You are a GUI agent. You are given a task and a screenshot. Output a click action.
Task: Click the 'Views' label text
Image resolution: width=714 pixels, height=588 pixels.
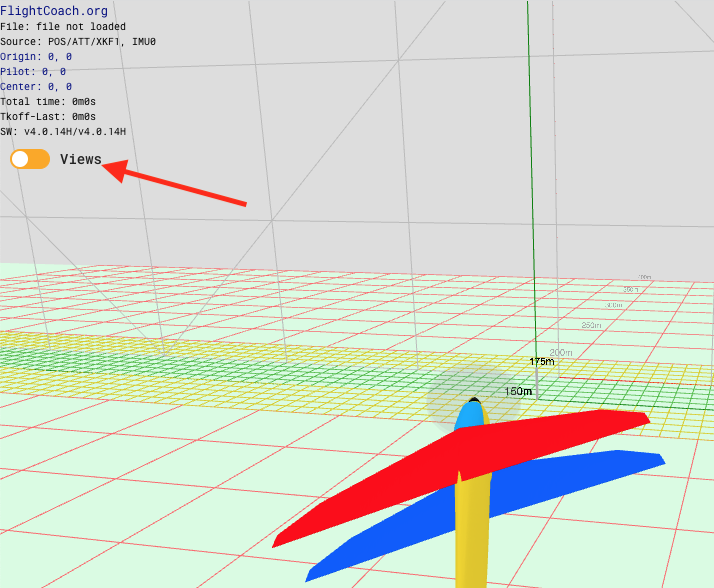(x=81, y=159)
